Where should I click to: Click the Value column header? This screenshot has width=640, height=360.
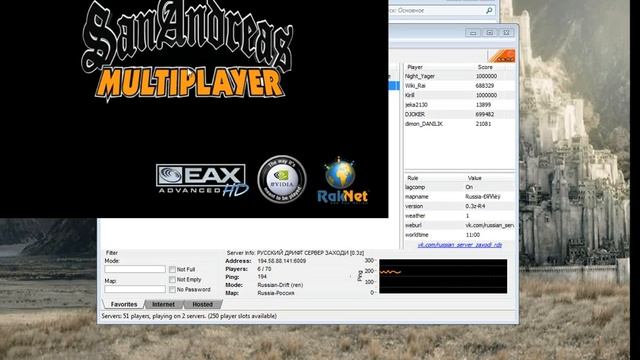pos(474,178)
